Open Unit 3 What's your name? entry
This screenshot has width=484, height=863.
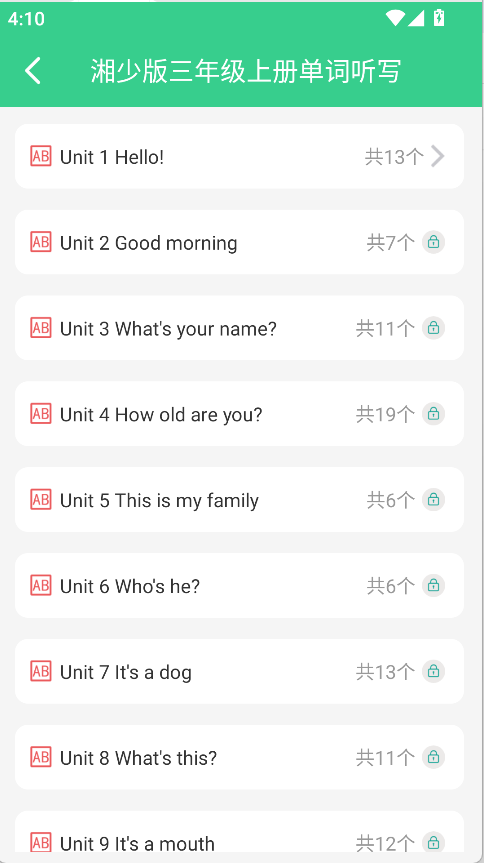point(239,328)
